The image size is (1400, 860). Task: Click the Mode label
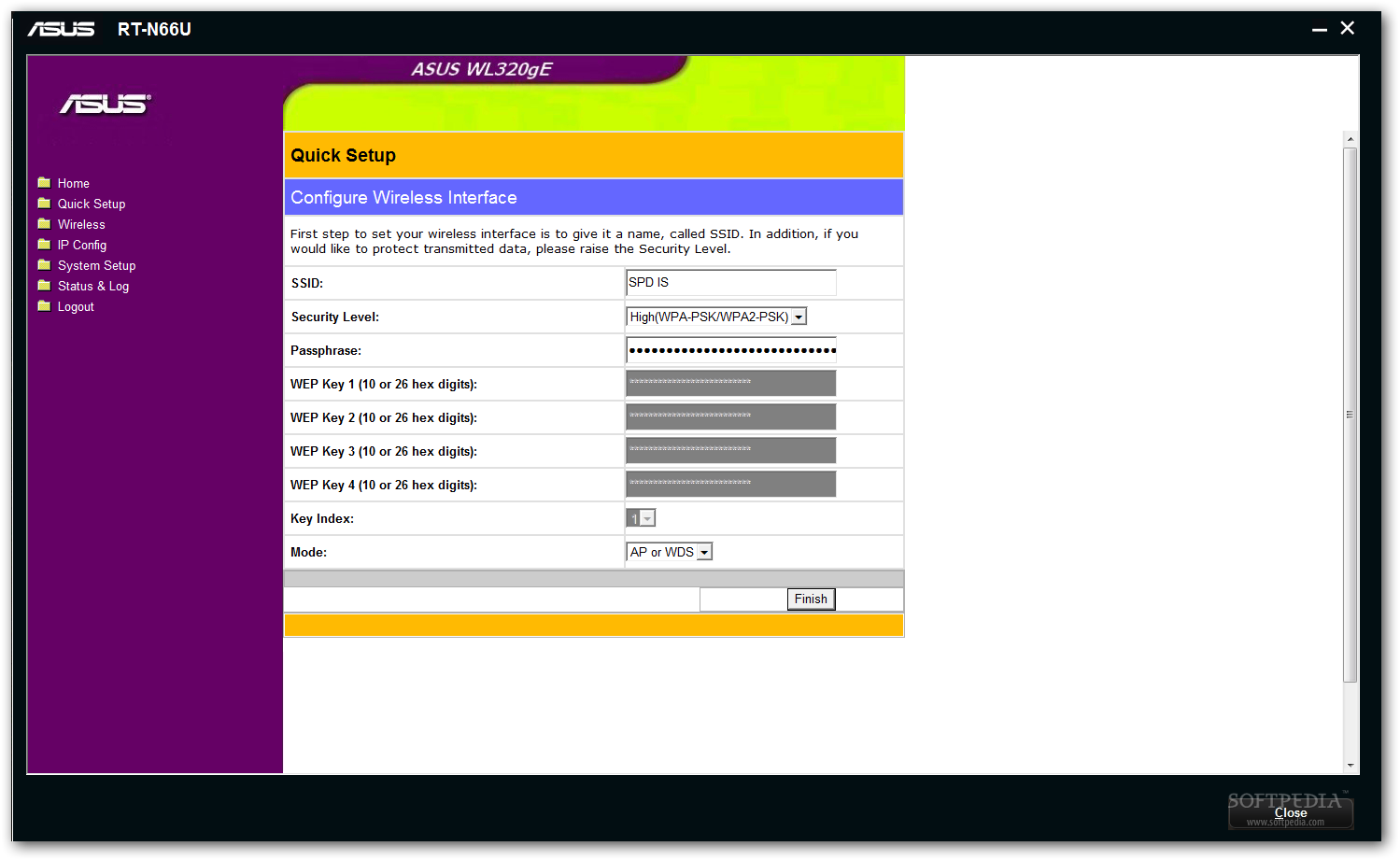(x=308, y=553)
